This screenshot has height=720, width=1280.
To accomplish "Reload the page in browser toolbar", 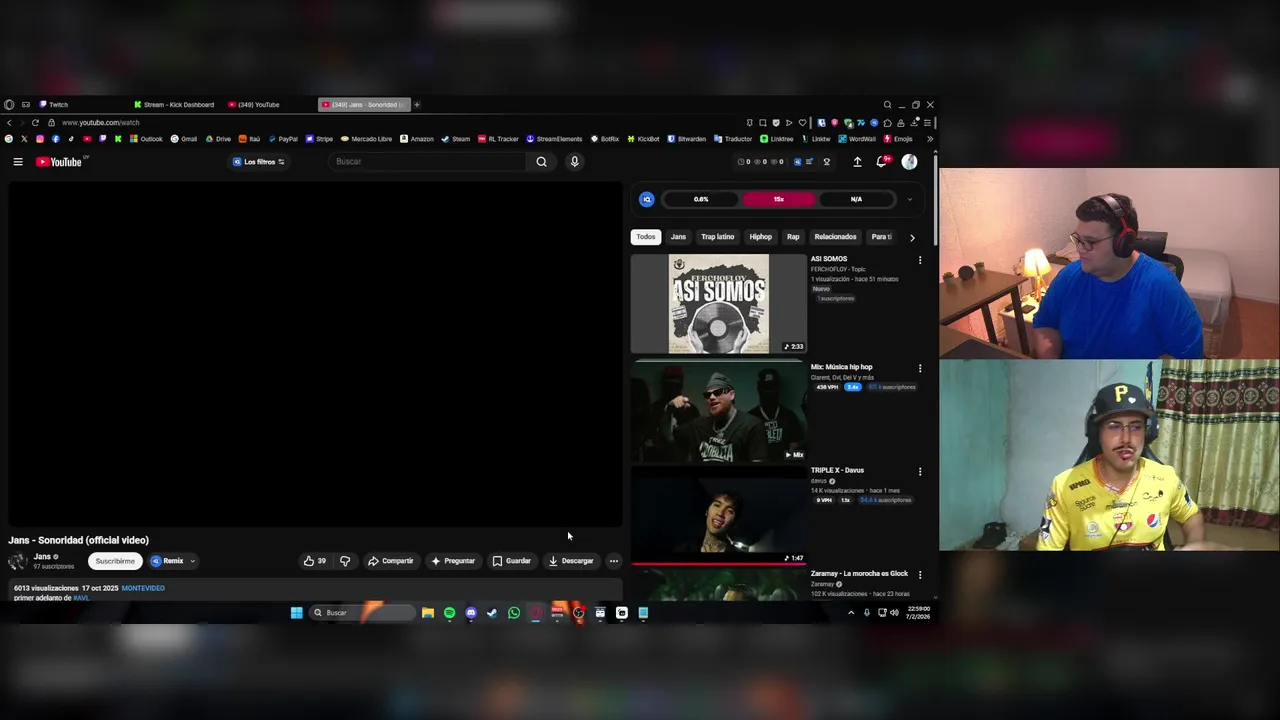I will [35, 122].
